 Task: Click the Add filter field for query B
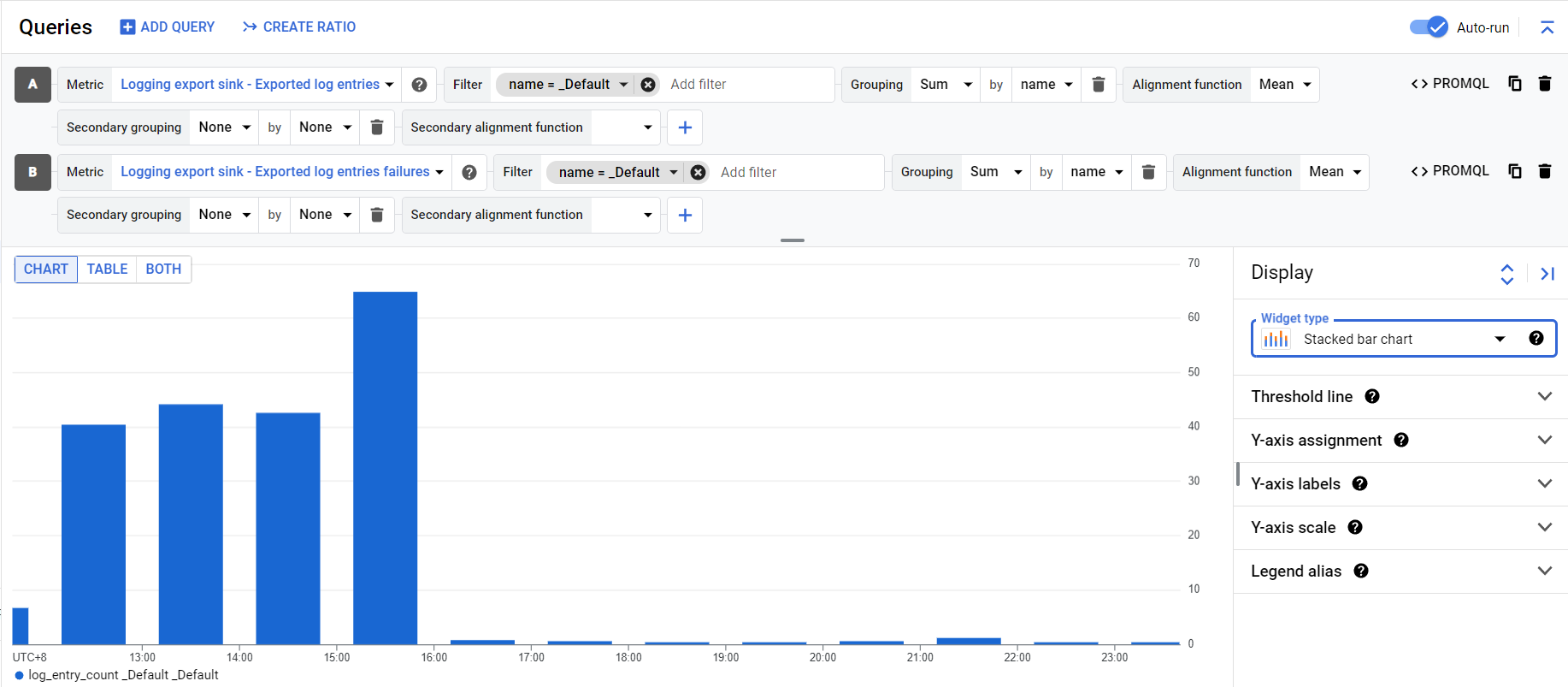coord(795,172)
